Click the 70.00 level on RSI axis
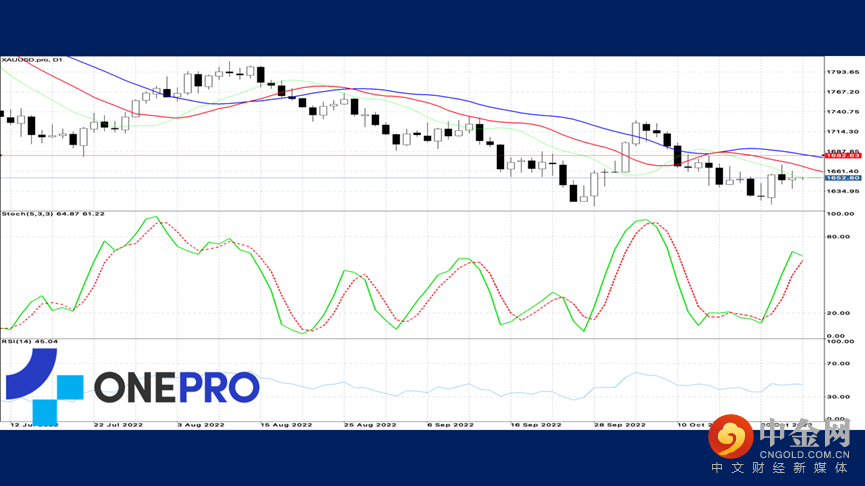 pyautogui.click(x=839, y=363)
